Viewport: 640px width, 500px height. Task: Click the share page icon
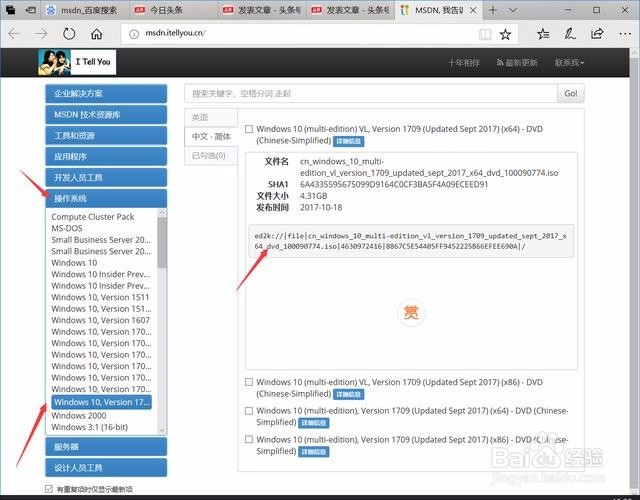(597, 33)
